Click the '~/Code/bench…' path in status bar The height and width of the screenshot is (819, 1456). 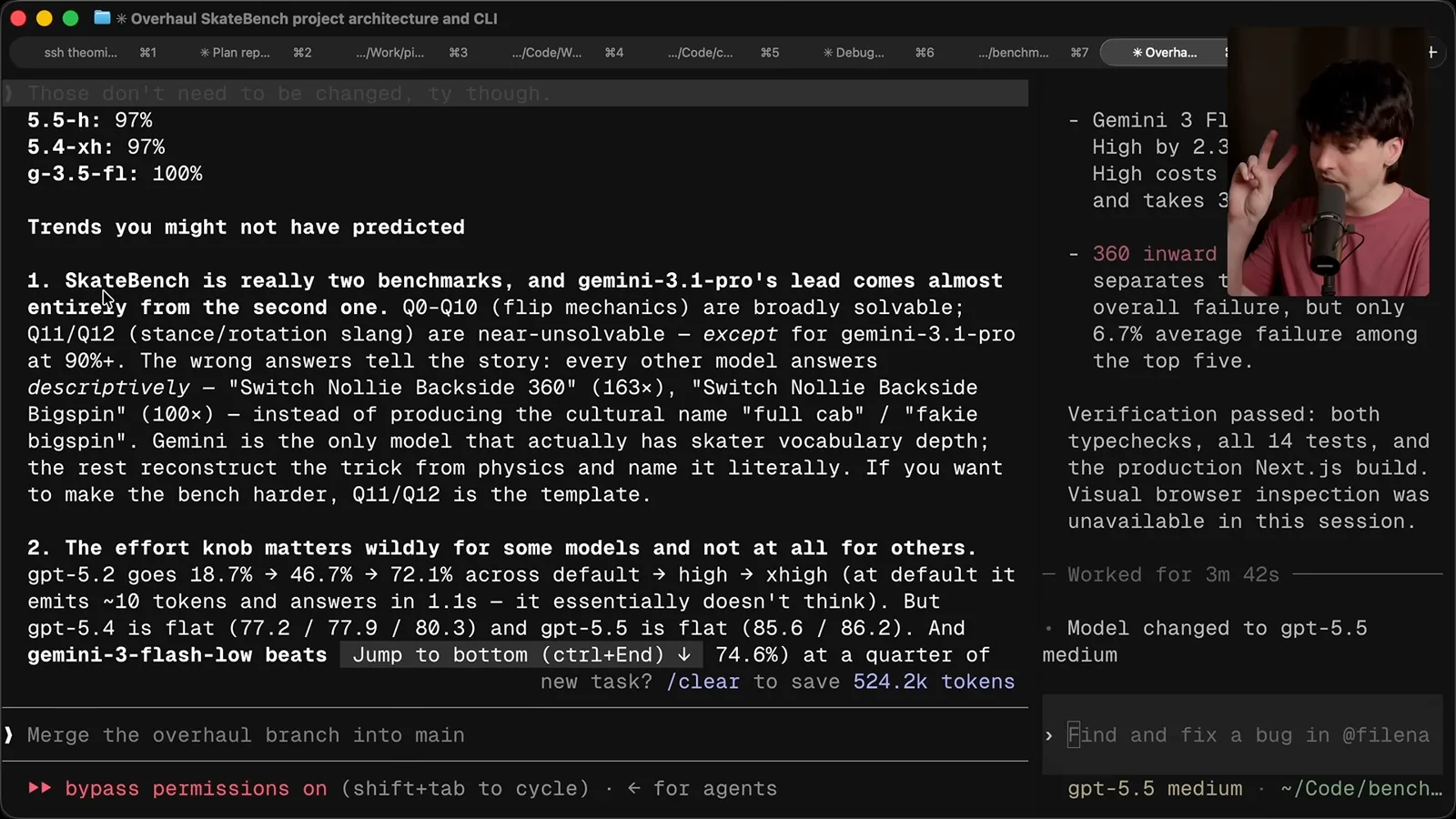(1361, 789)
